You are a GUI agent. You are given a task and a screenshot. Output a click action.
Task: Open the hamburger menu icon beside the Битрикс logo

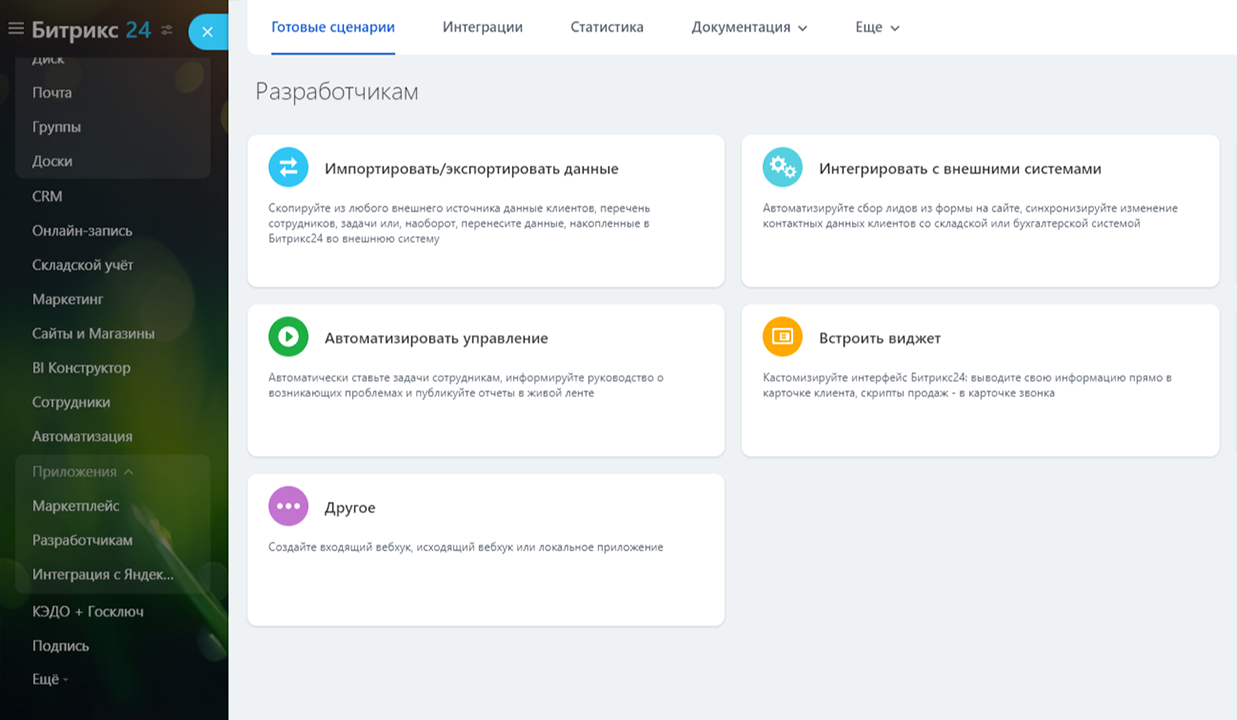tap(16, 29)
